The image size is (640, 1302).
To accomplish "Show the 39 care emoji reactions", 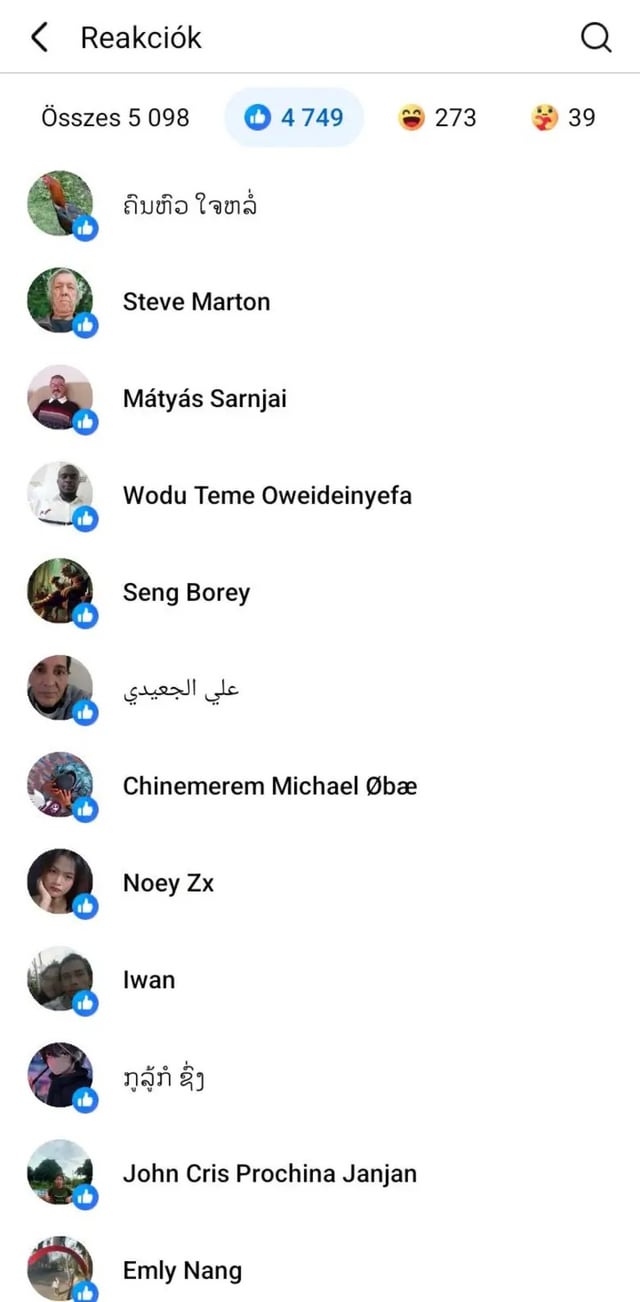I will [x=563, y=118].
